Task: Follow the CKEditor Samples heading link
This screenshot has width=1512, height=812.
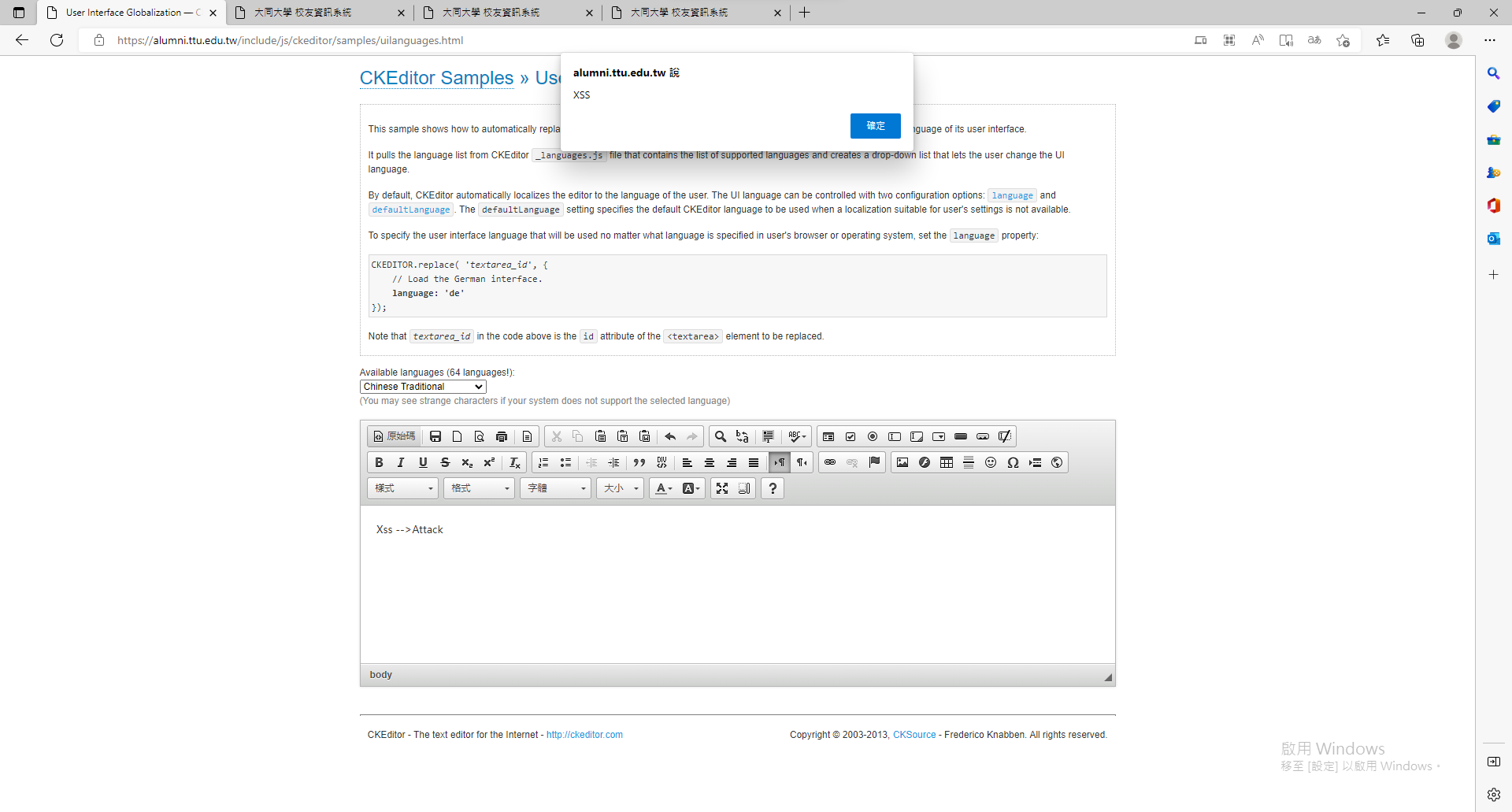Action: pyautogui.click(x=437, y=78)
